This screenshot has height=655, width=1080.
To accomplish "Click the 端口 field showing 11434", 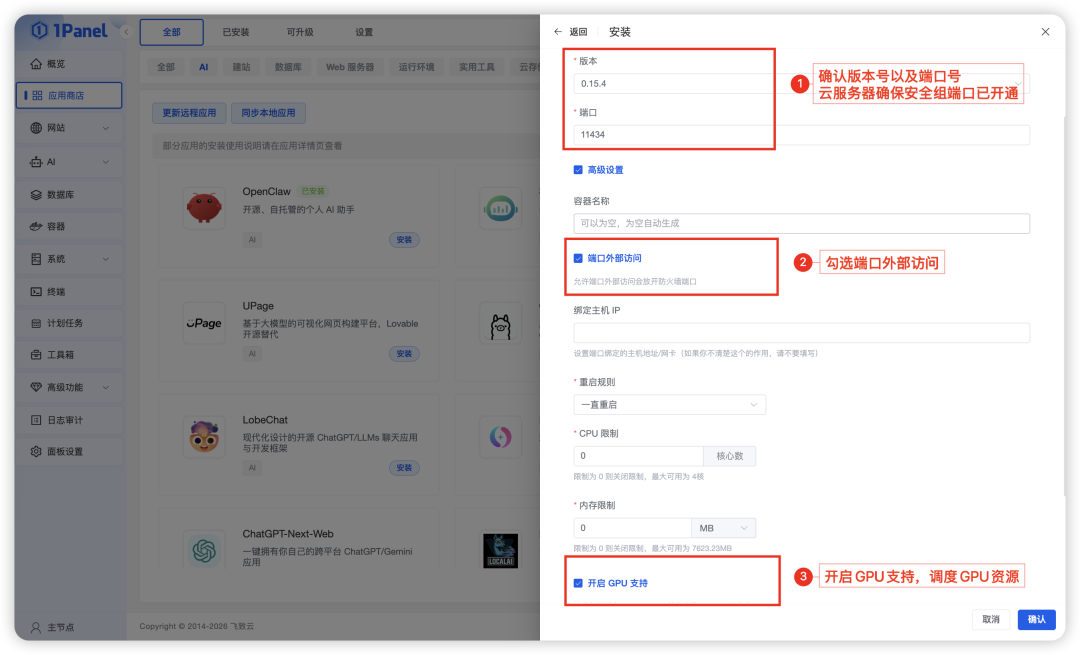I will (x=801, y=135).
